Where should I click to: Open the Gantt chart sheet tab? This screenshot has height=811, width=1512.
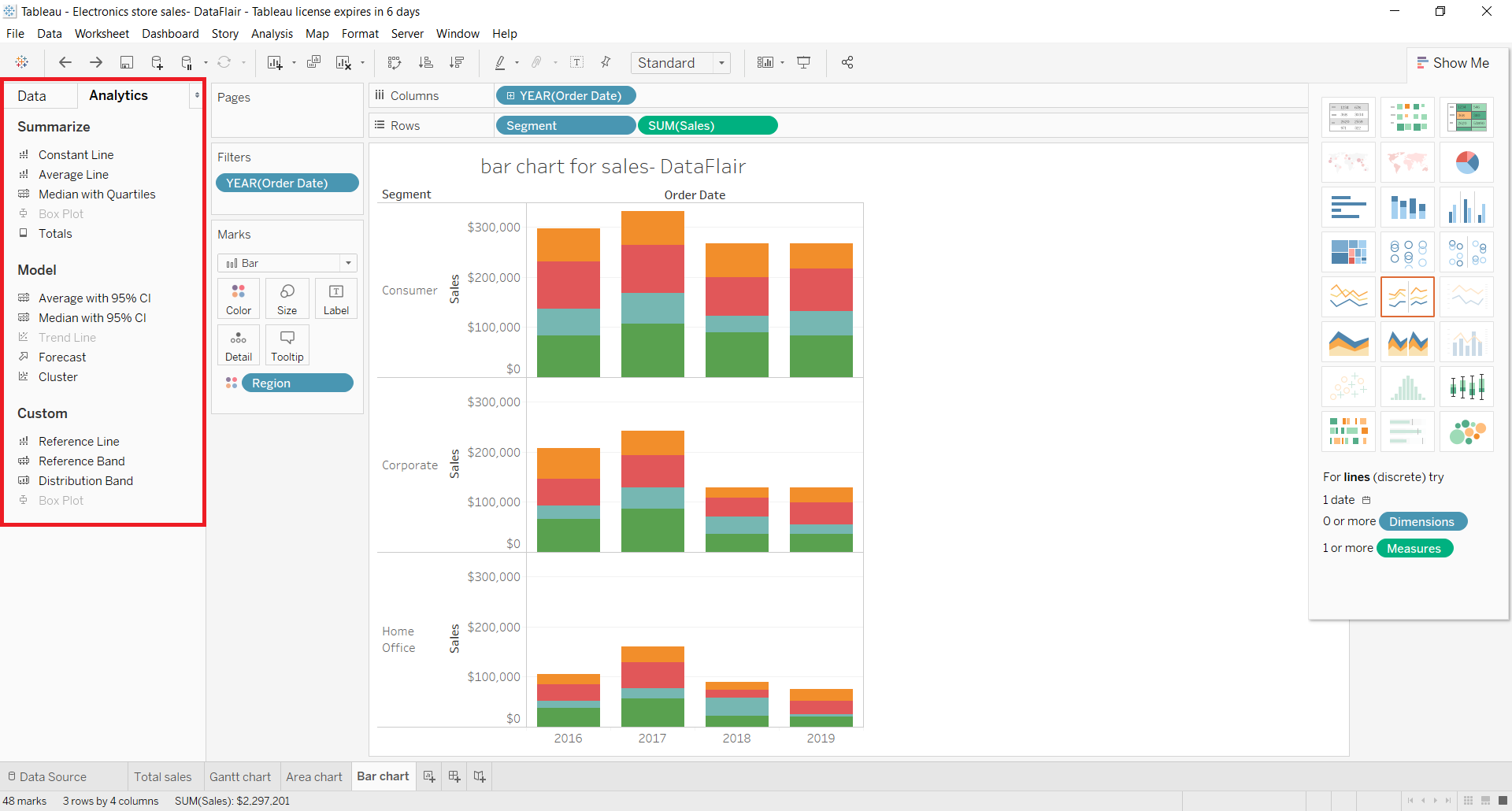click(x=240, y=776)
